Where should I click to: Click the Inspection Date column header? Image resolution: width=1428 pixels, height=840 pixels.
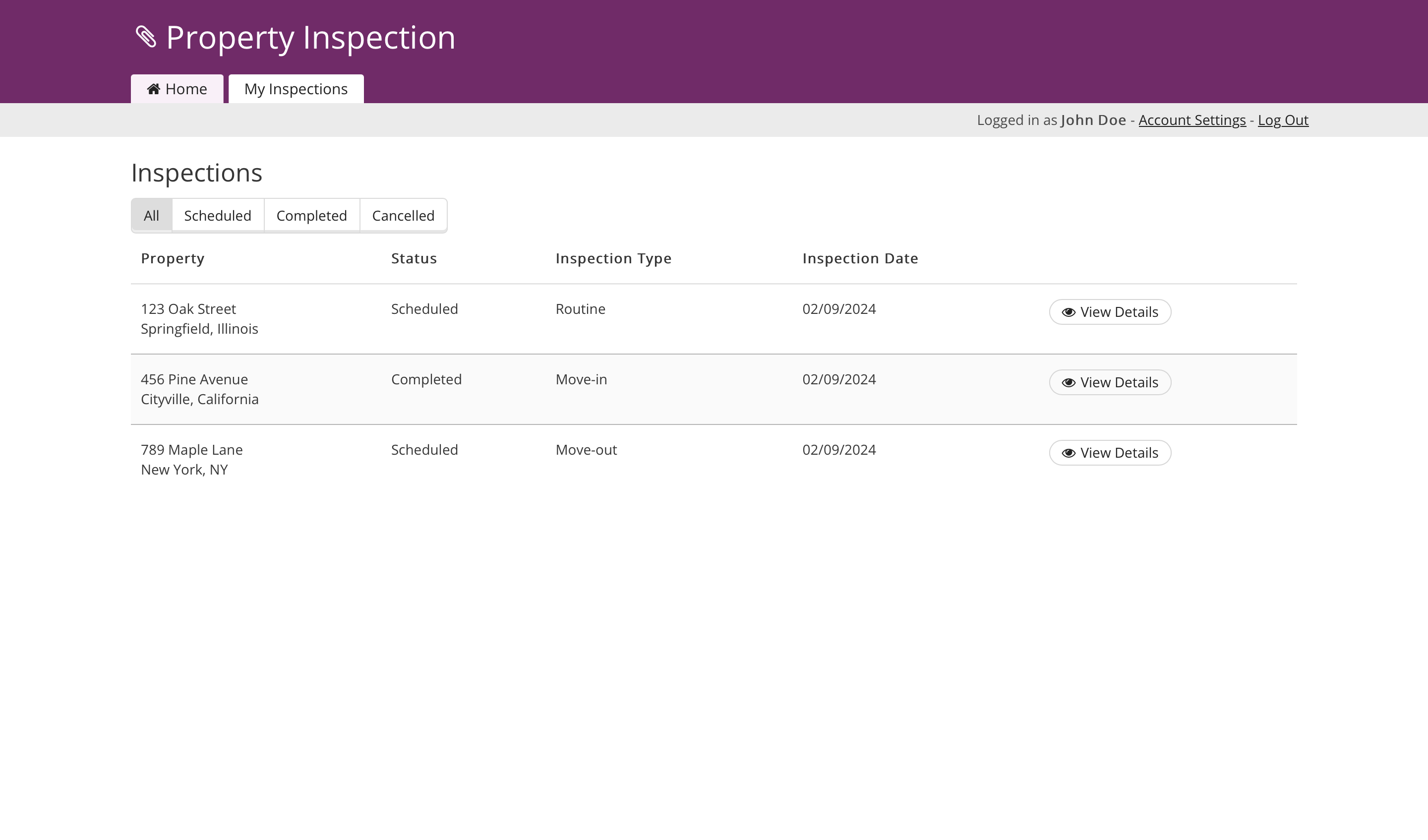click(860, 258)
